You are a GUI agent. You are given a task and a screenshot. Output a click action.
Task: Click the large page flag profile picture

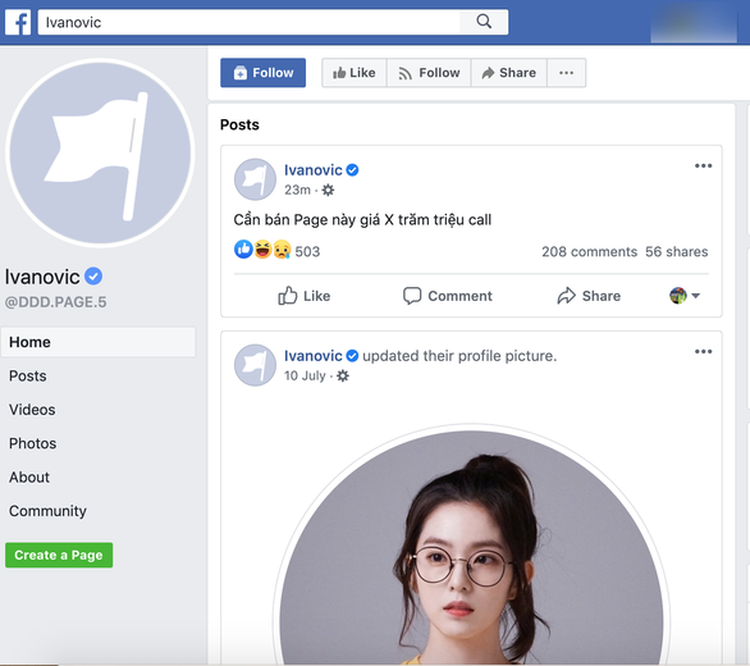pos(100,153)
